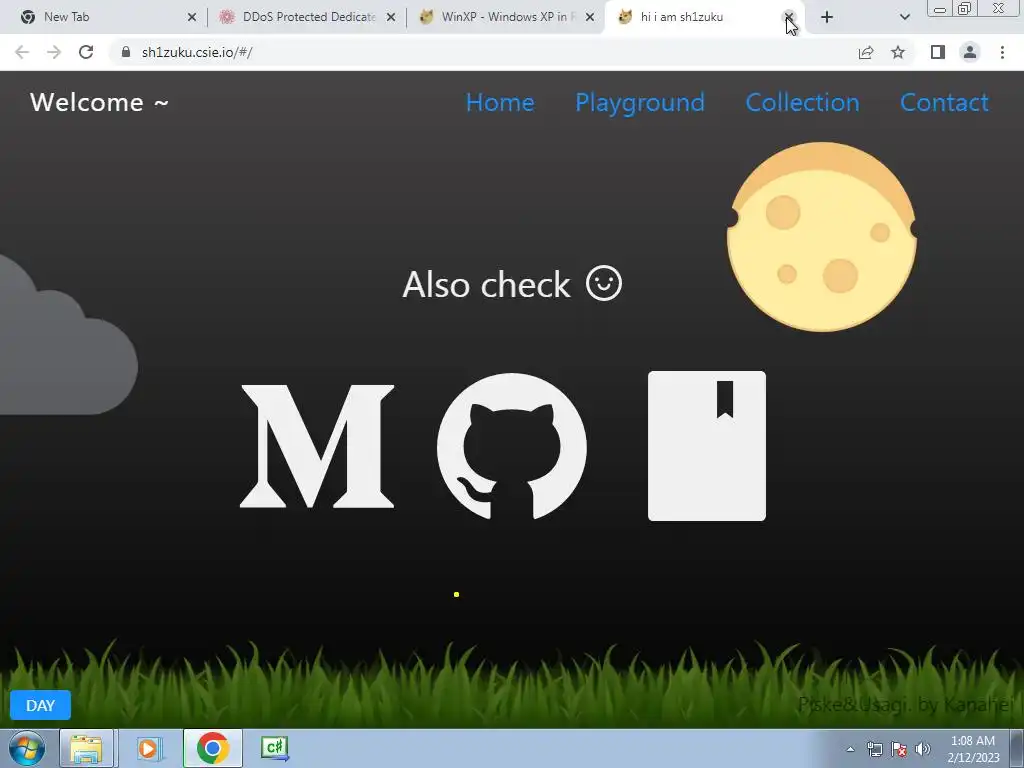Click the smiley face icon

[x=604, y=283]
